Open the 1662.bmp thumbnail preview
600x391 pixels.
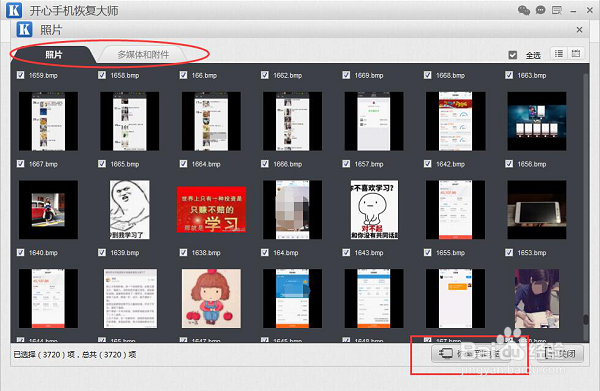coord(292,121)
